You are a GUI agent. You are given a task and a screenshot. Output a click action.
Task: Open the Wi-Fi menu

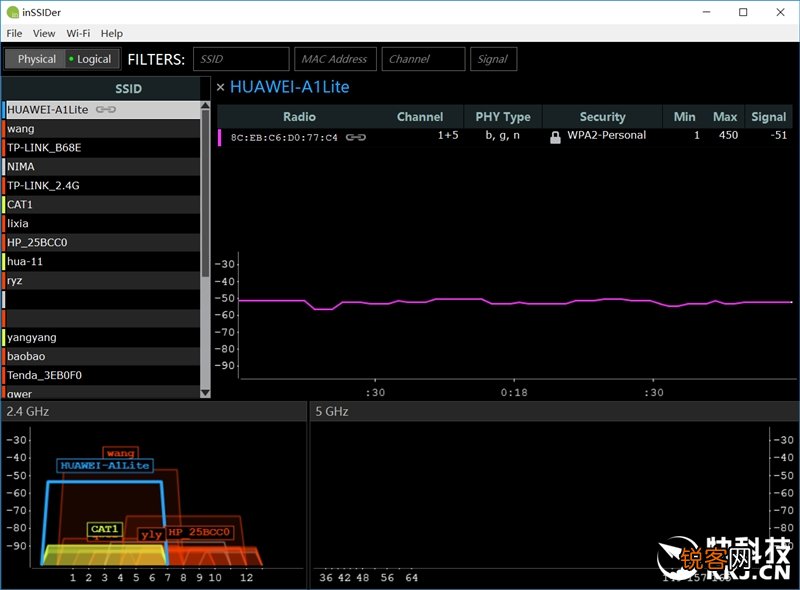click(x=78, y=33)
